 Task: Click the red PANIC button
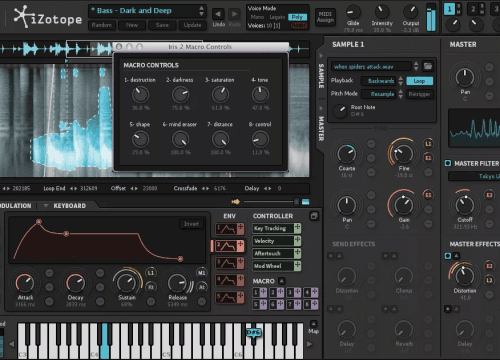coord(299,25)
